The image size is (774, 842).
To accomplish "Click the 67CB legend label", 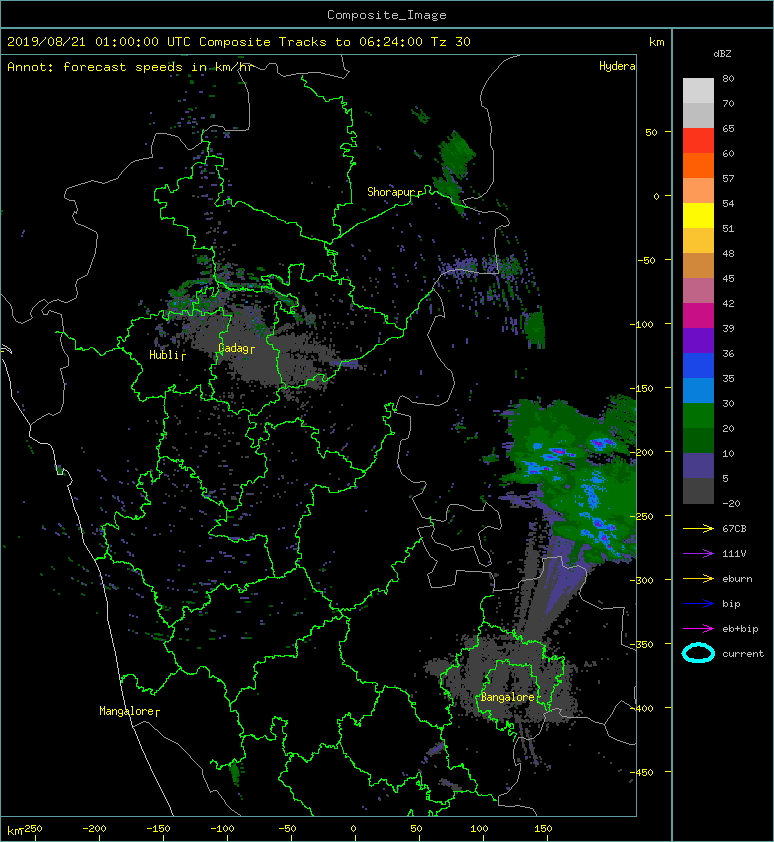I will (x=734, y=528).
